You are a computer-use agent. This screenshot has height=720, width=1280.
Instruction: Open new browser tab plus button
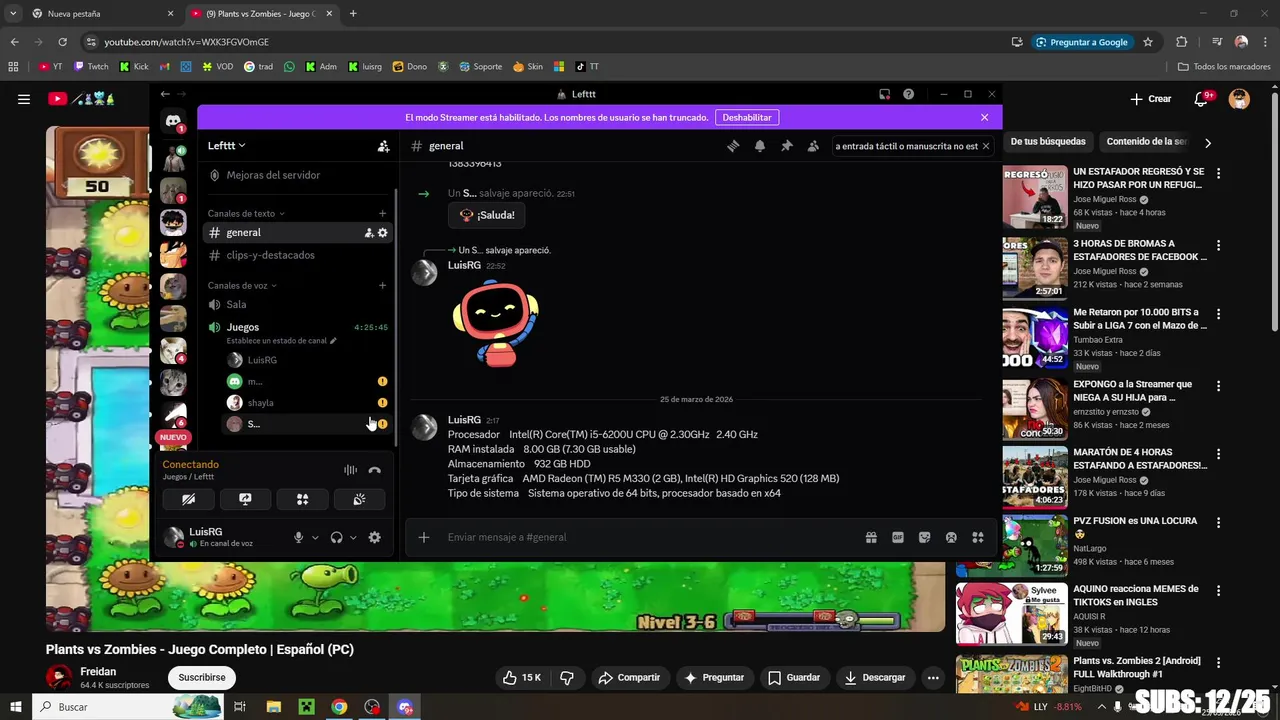click(353, 14)
